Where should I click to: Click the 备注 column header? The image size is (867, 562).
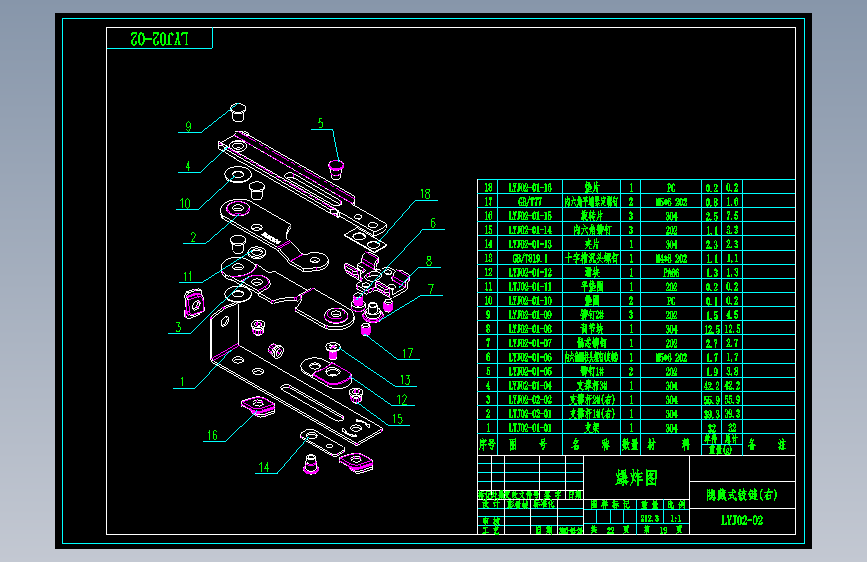[x=767, y=444]
